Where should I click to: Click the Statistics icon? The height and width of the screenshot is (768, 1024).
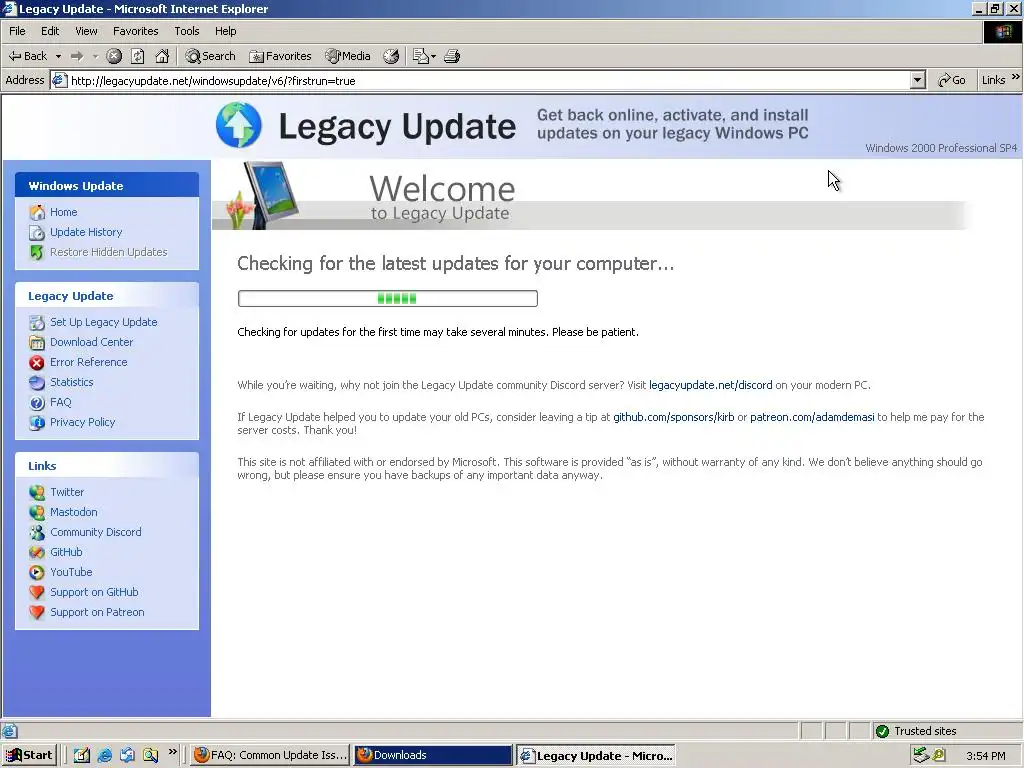point(37,383)
